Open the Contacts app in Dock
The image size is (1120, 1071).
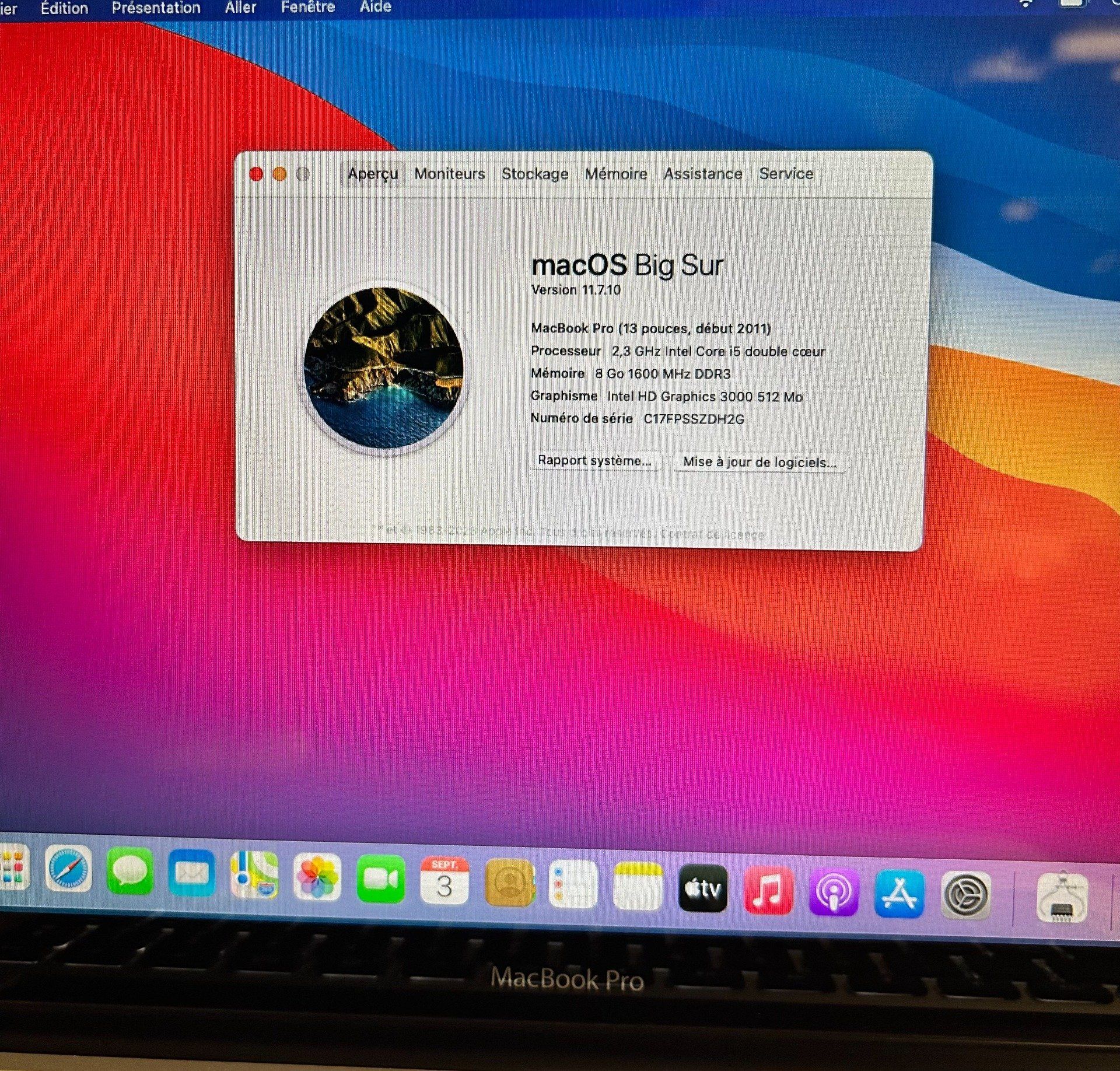[510, 883]
